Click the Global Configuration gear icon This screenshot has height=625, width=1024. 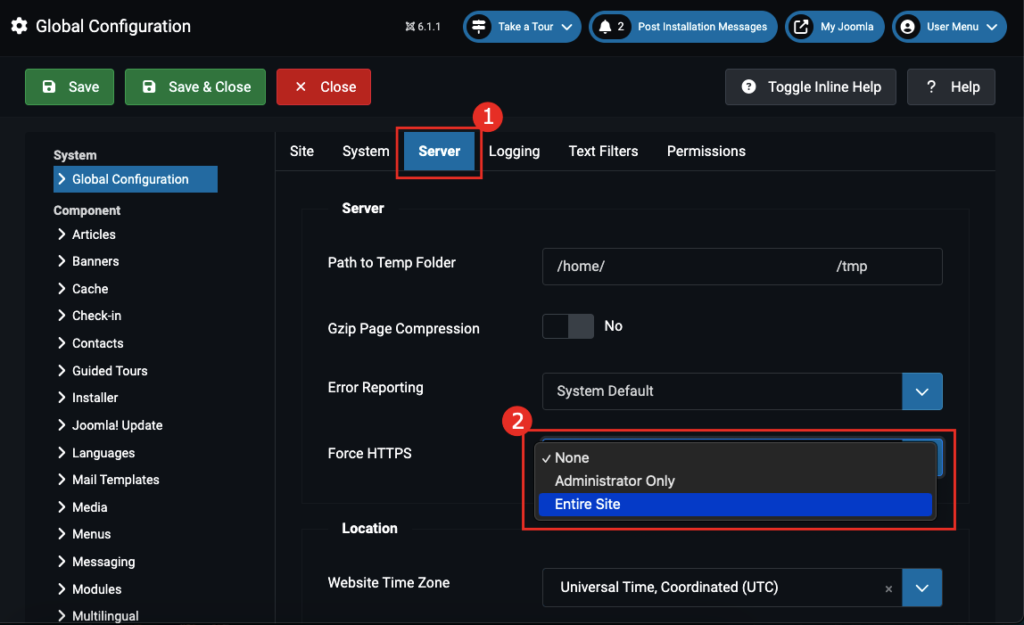click(19, 26)
